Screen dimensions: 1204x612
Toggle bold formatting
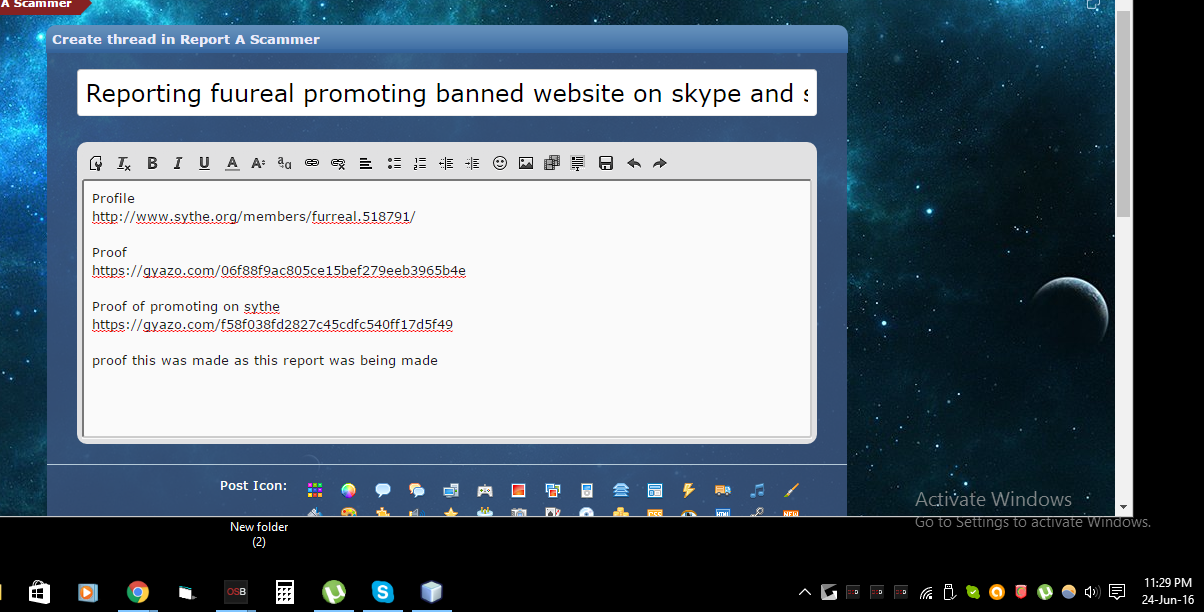152,163
